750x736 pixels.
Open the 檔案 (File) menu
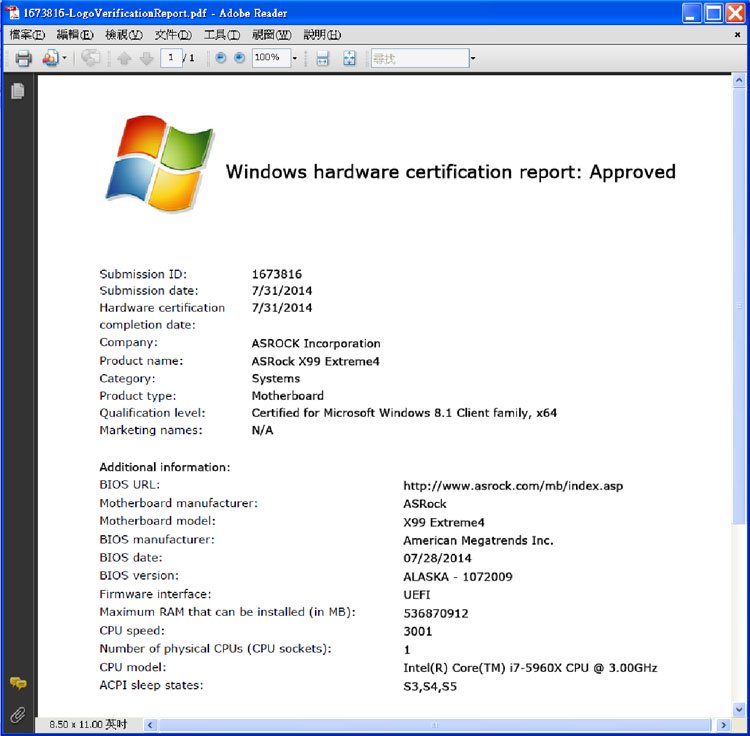click(x=27, y=35)
